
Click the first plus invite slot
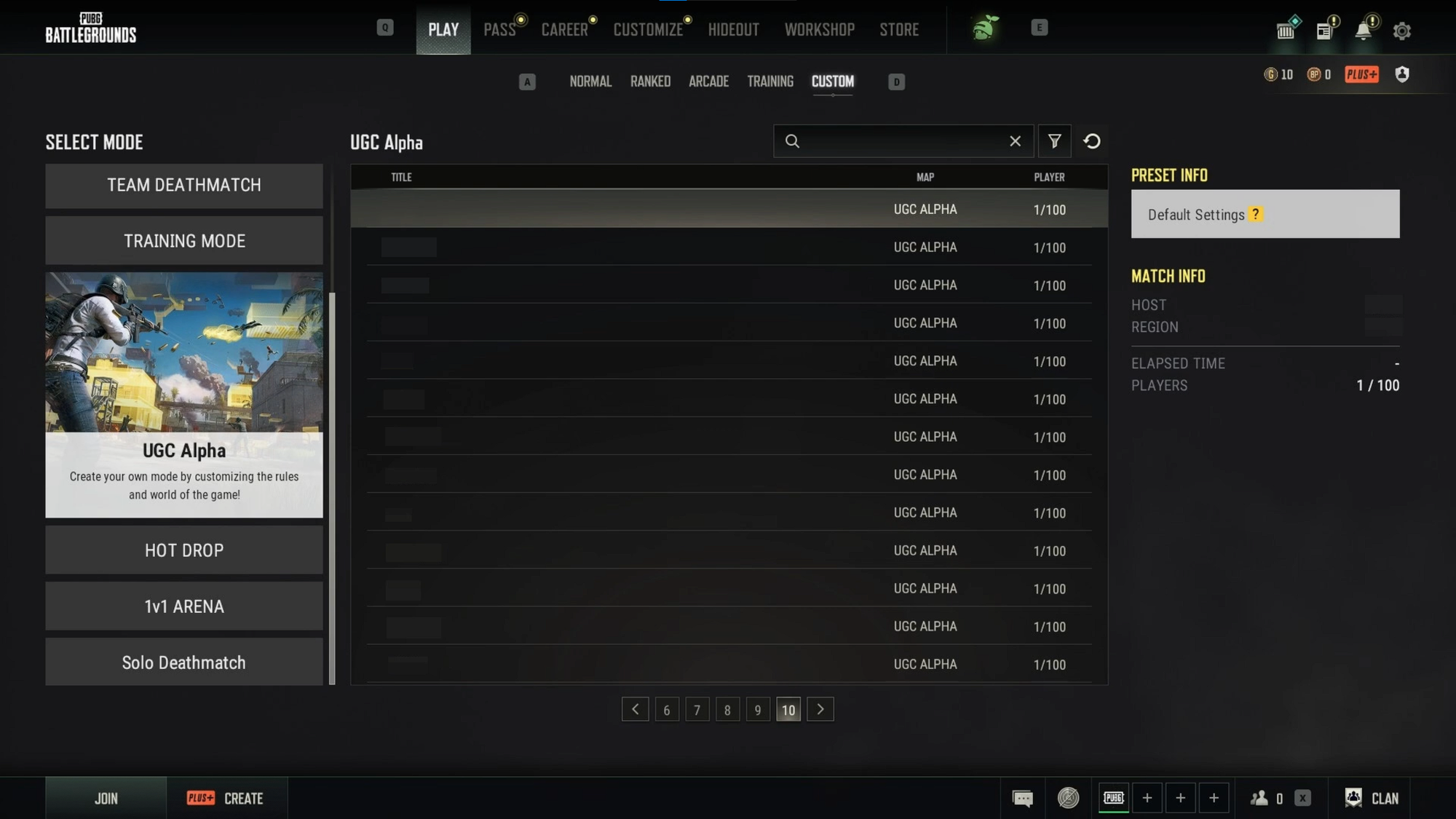tap(1147, 798)
